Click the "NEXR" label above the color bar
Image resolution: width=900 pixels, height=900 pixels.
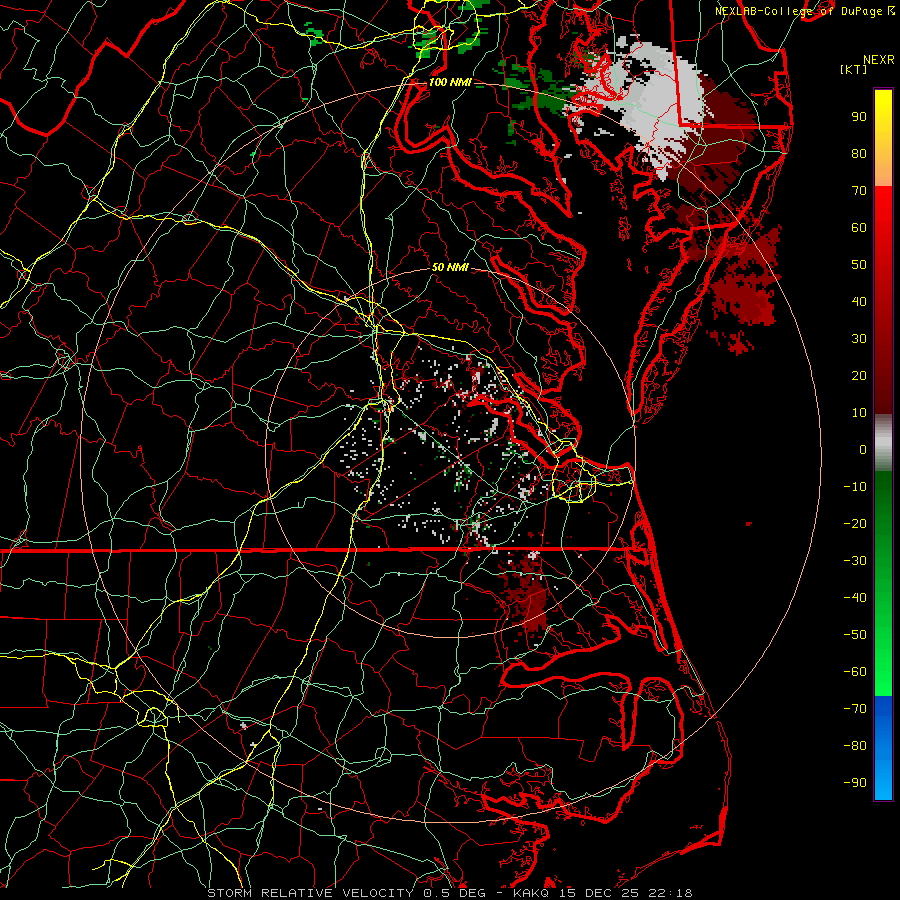[879, 60]
